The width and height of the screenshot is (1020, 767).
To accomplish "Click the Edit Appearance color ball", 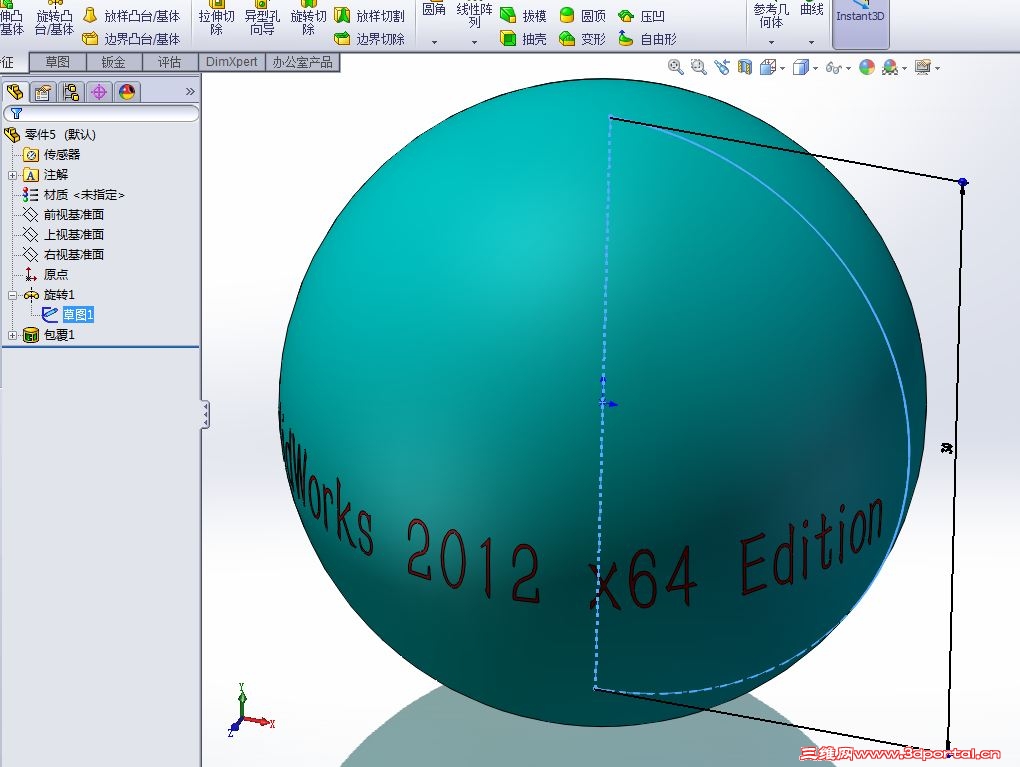I will tap(866, 67).
